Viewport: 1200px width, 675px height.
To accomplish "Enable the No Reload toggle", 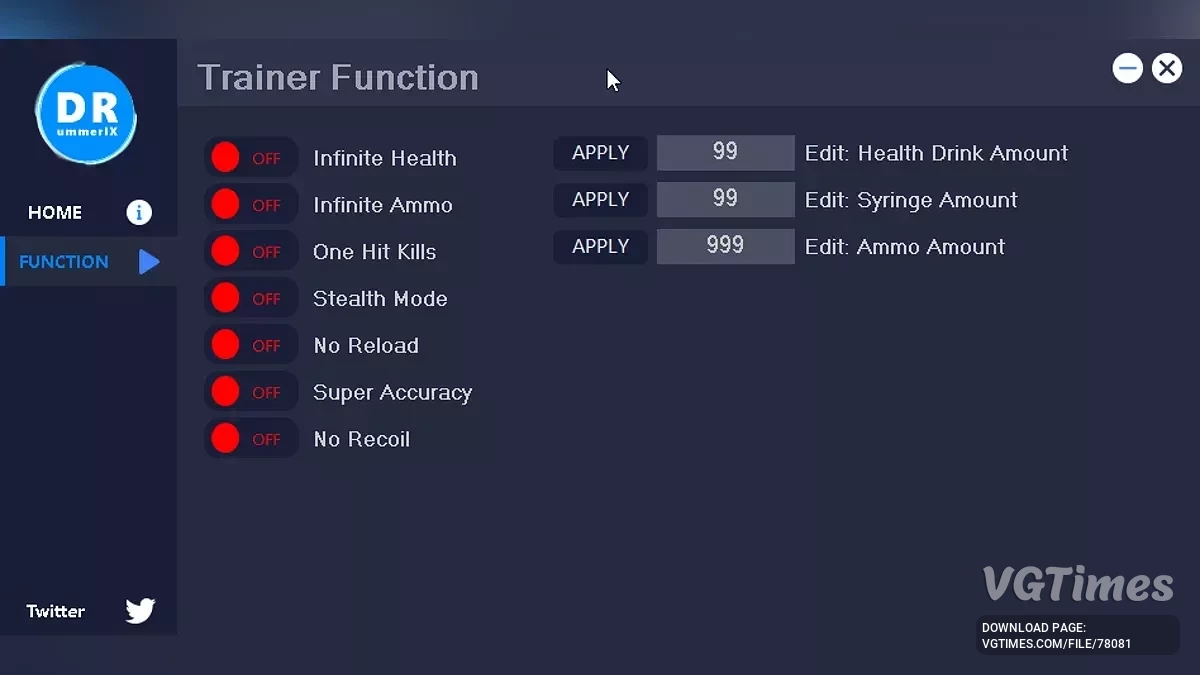I will click(x=250, y=345).
